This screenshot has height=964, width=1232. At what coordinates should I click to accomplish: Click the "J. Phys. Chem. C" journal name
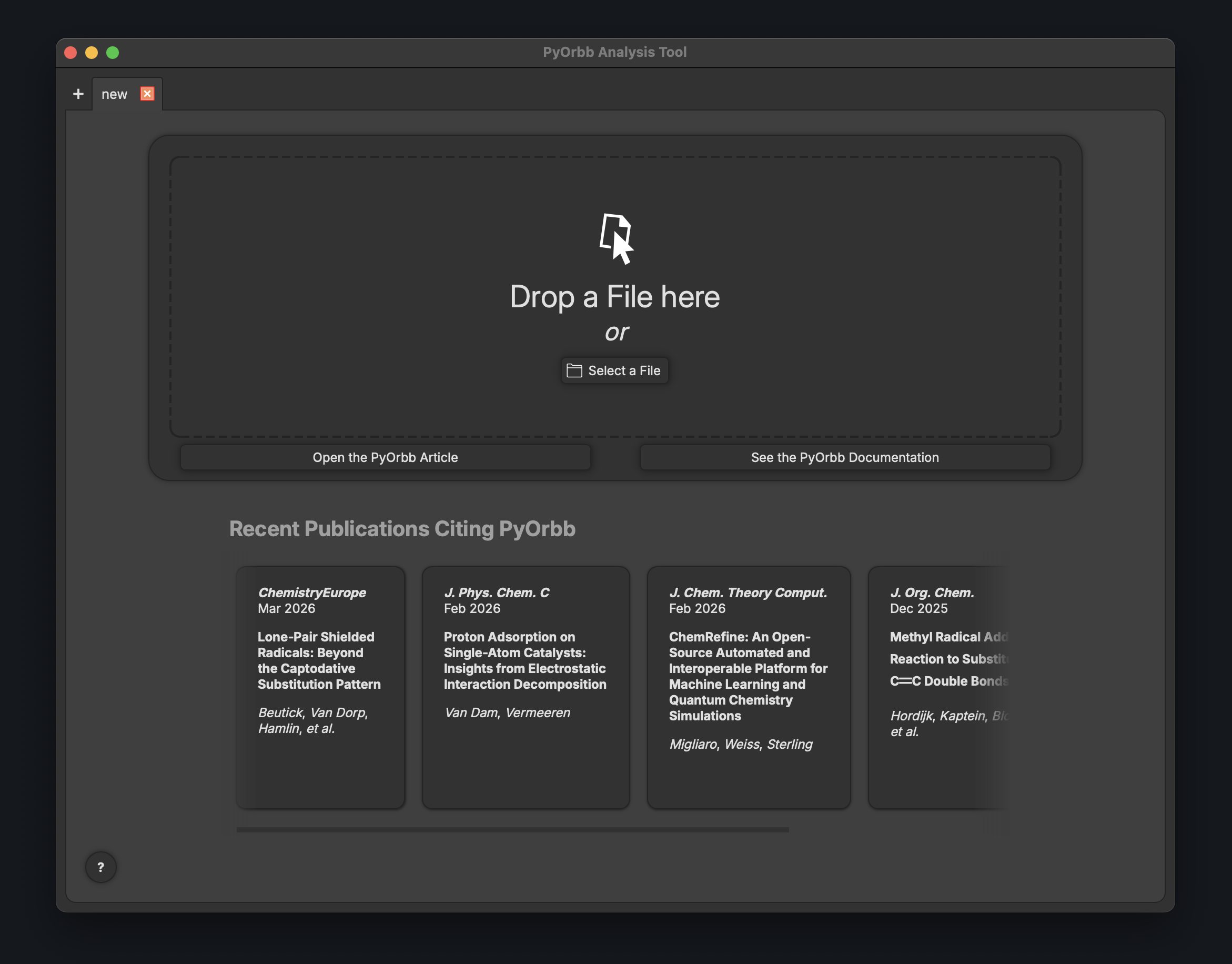[497, 593]
